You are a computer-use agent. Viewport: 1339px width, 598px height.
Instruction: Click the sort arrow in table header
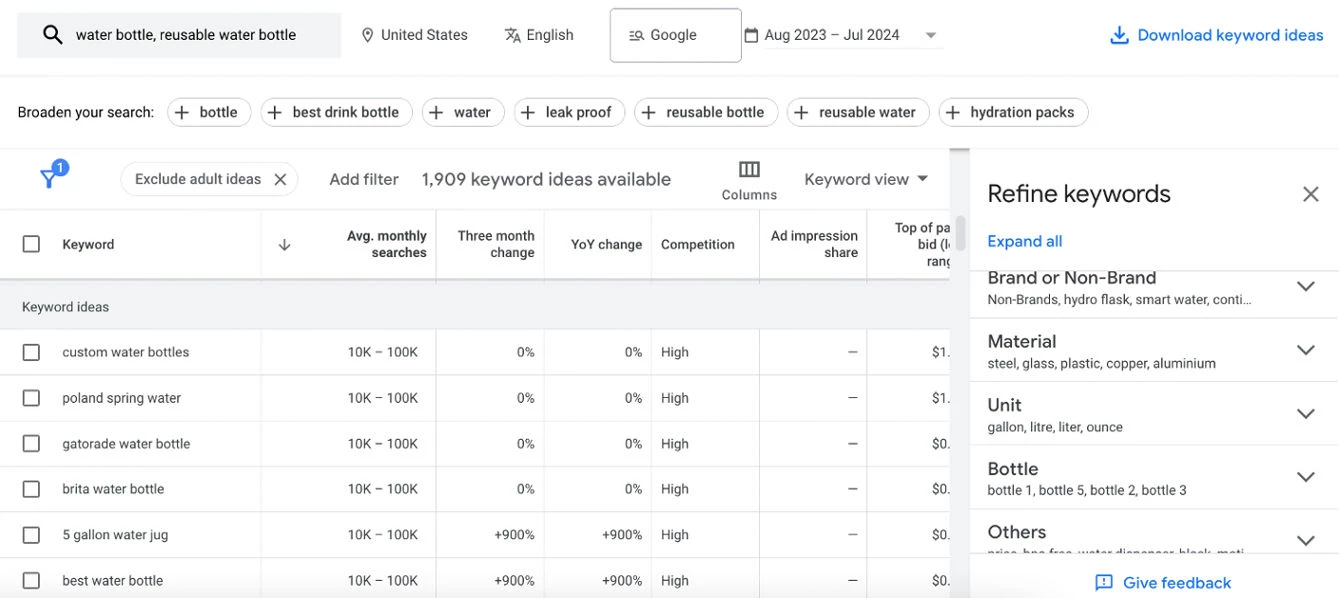point(284,244)
